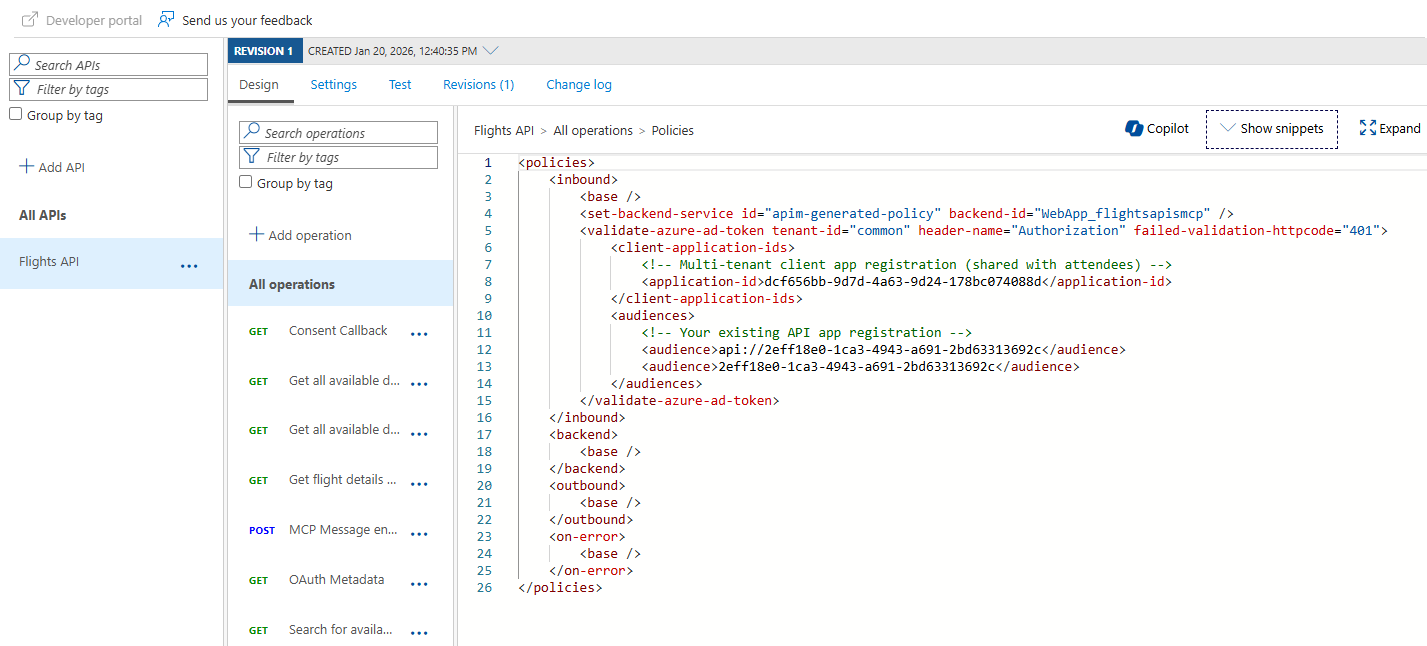Select the All operations item
The width and height of the screenshot is (1427, 646).
[x=292, y=284]
